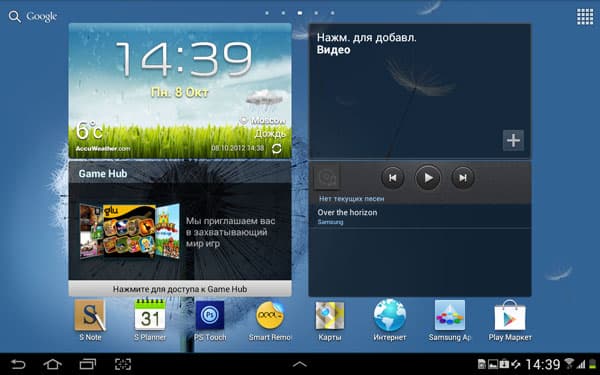Switch to the first home page dot
Image resolution: width=600 pixels, height=375 pixels.
point(267,13)
